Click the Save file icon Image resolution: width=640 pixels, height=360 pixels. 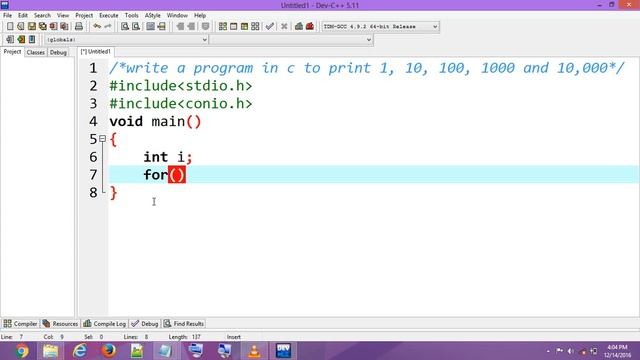[x=32, y=27]
